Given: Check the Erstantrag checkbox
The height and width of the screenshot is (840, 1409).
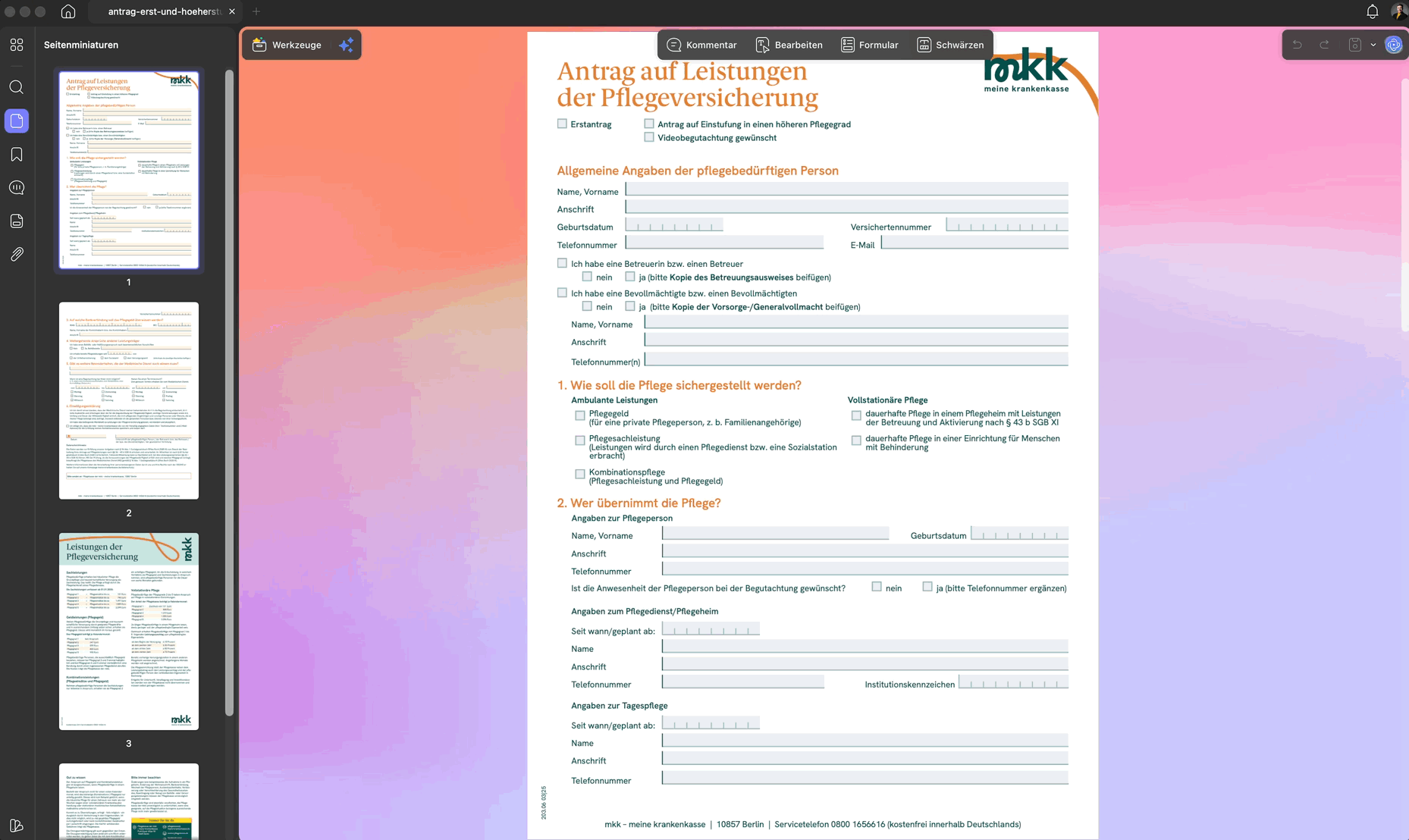Looking at the screenshot, I should tap(562, 124).
